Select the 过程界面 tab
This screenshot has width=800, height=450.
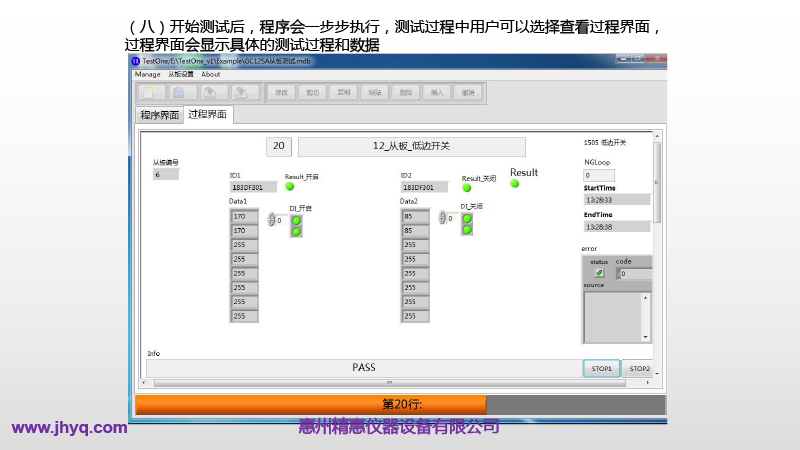208,114
